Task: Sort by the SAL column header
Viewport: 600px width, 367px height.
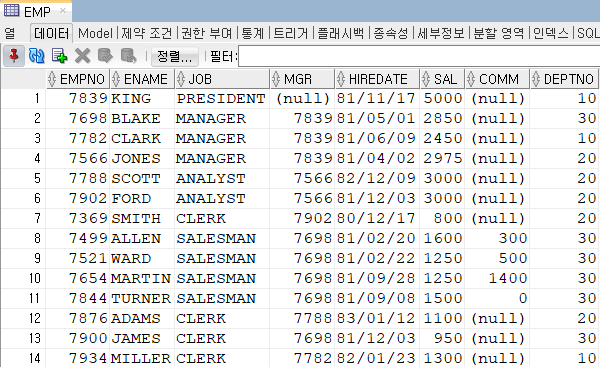Action: 442,79
